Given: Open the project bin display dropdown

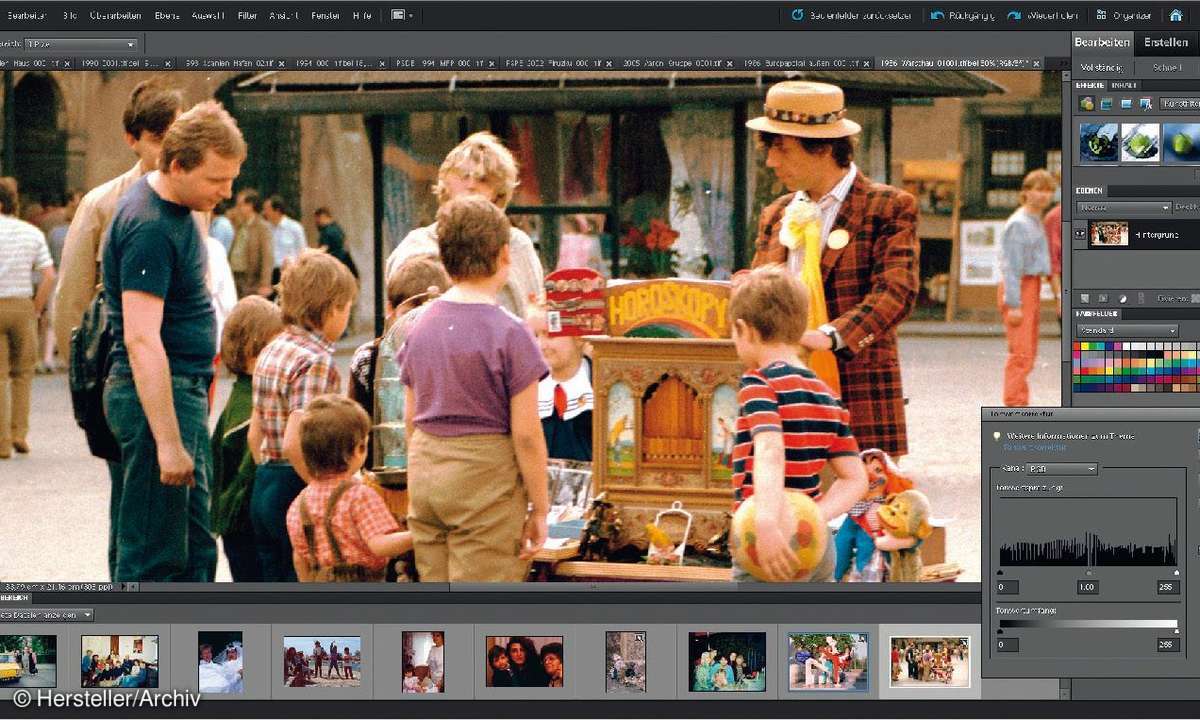Looking at the screenshot, I should (x=47, y=615).
